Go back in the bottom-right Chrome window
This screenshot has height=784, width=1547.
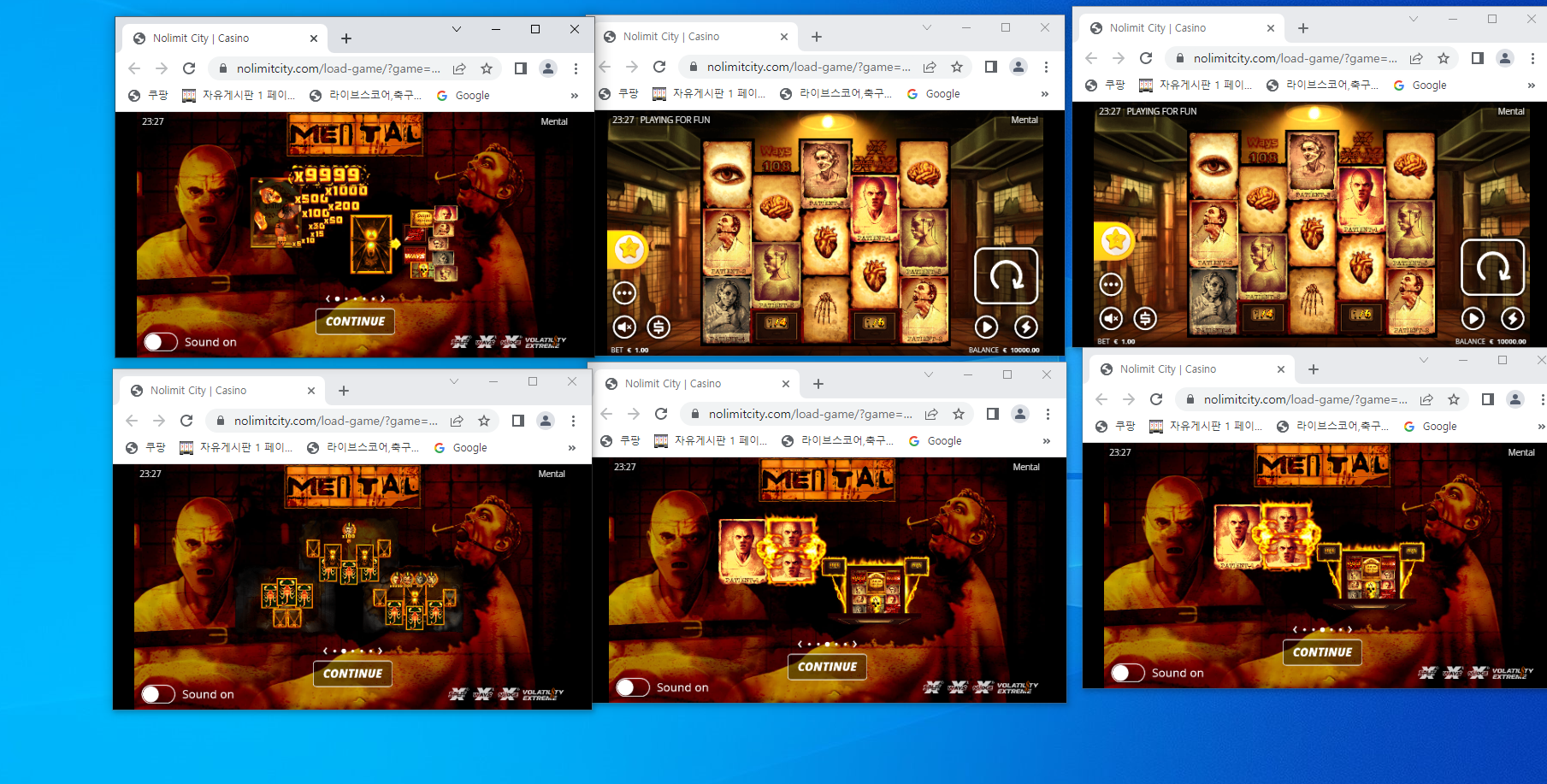coord(1101,399)
